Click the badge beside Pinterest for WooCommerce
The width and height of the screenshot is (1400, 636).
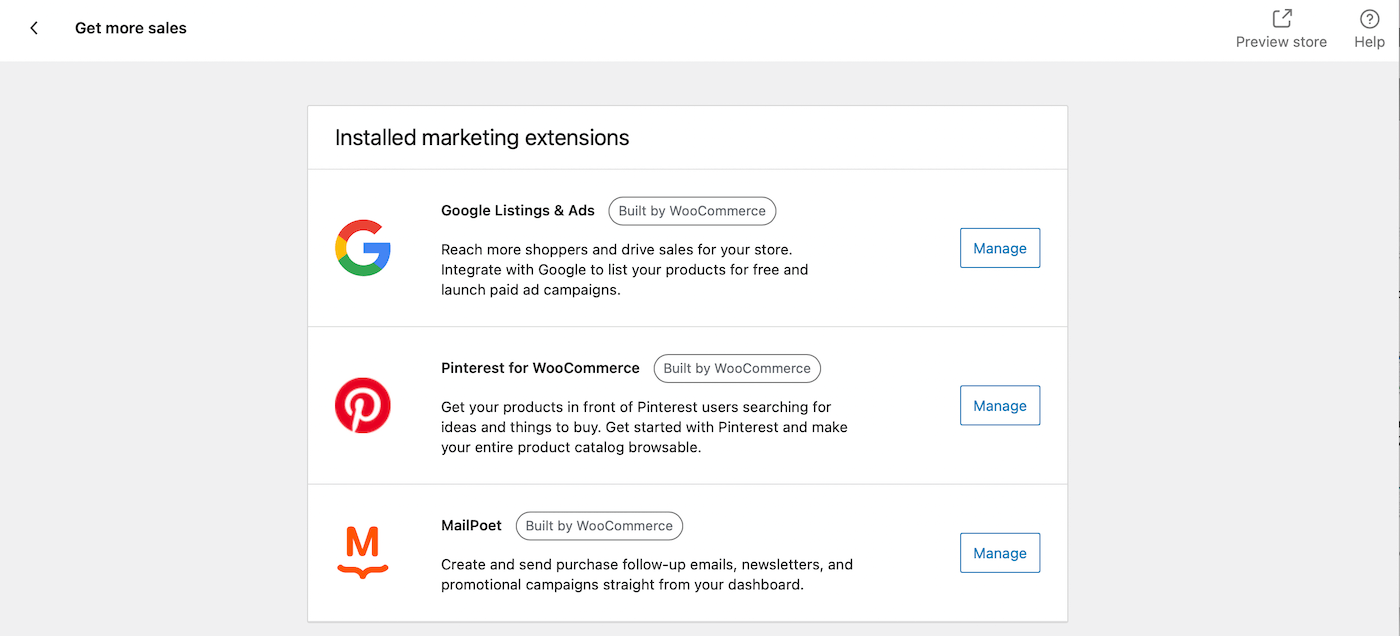click(737, 368)
